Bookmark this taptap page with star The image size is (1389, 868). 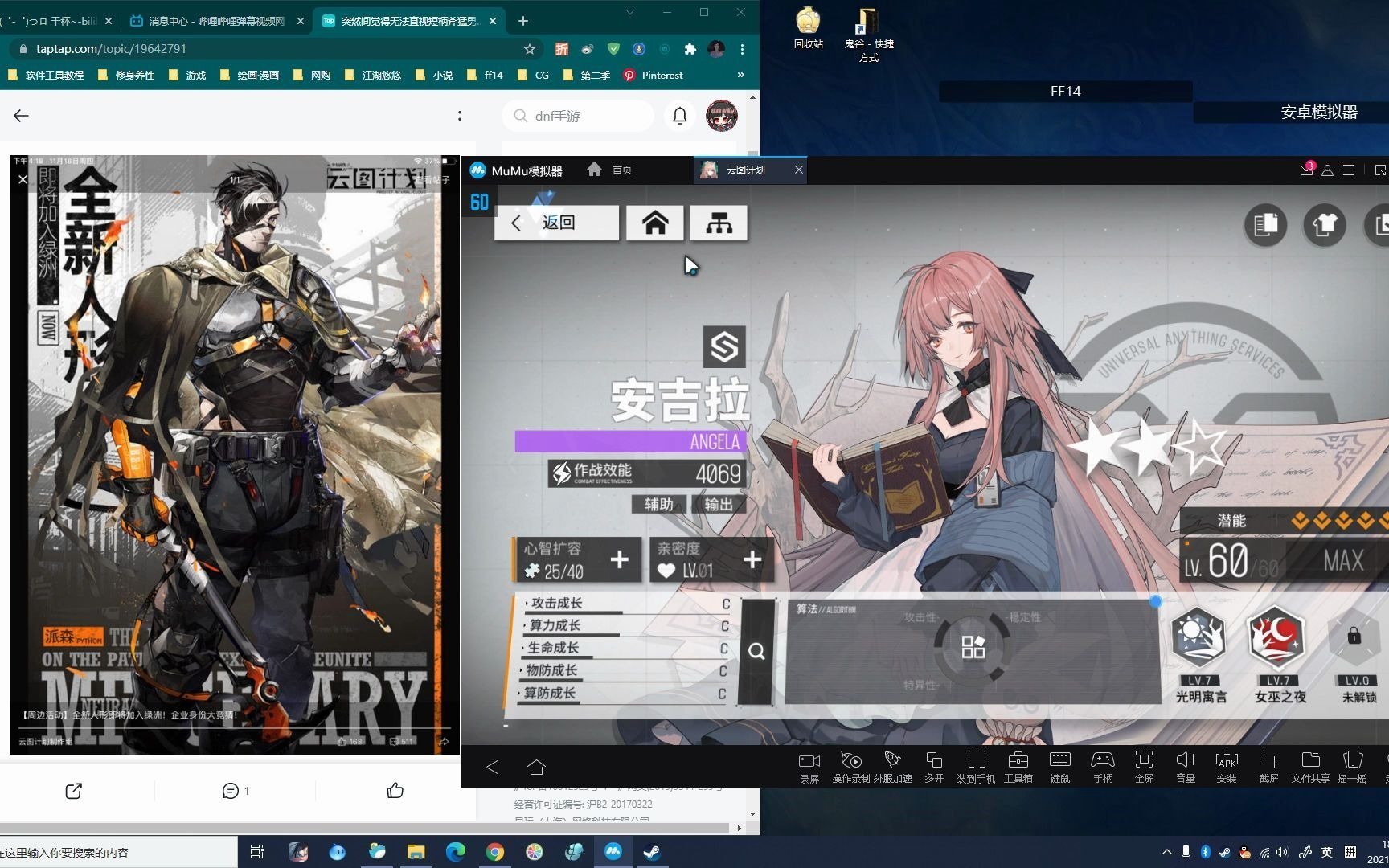coord(529,49)
